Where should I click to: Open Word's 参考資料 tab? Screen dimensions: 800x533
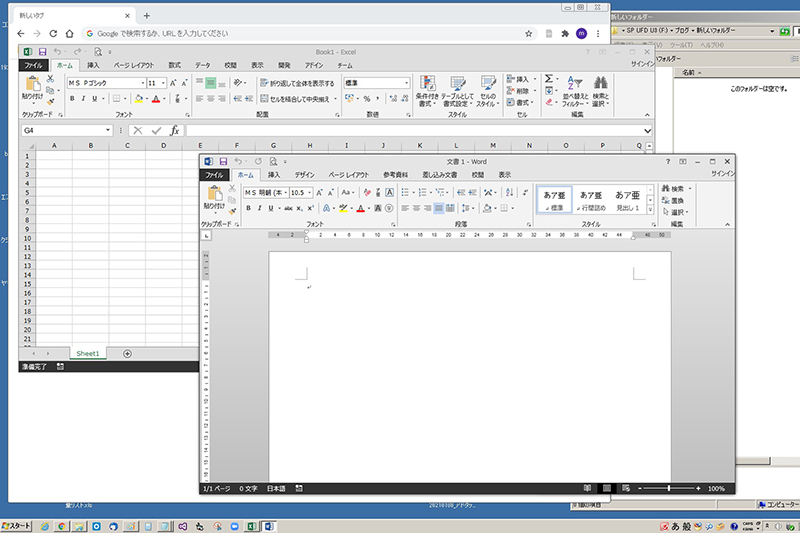[395, 175]
